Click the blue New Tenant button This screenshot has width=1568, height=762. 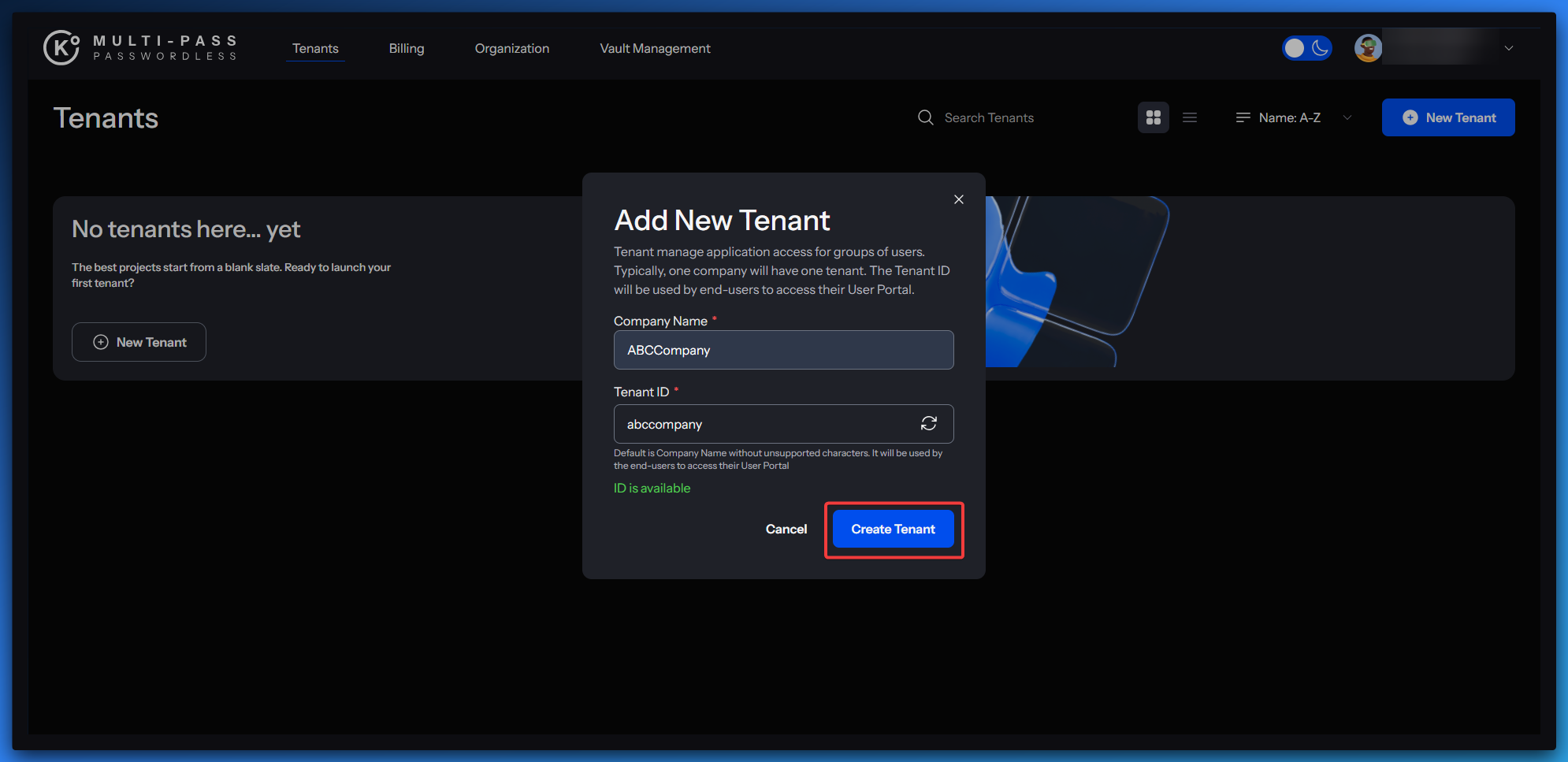(1447, 117)
